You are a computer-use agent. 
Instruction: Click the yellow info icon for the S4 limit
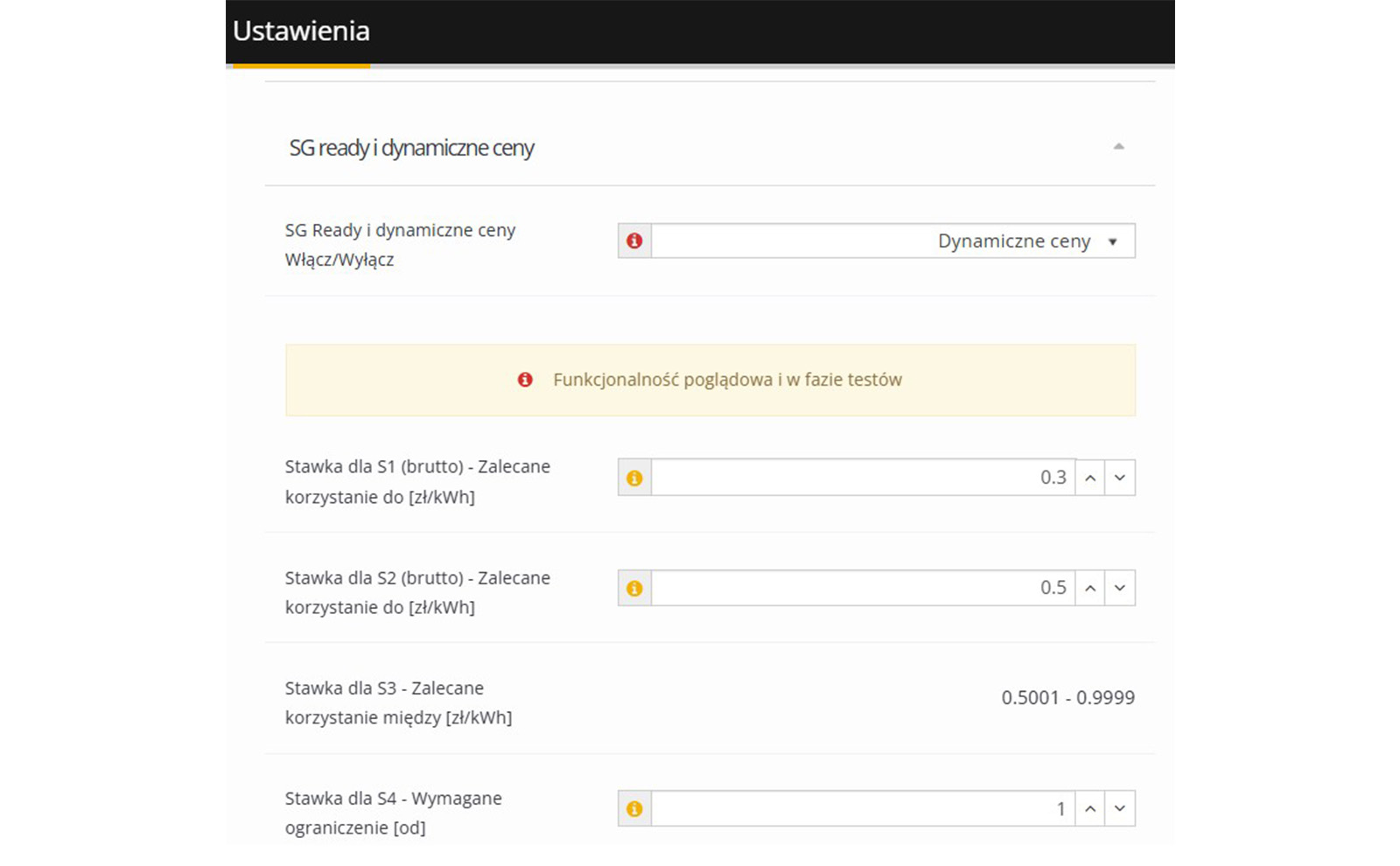tap(634, 809)
